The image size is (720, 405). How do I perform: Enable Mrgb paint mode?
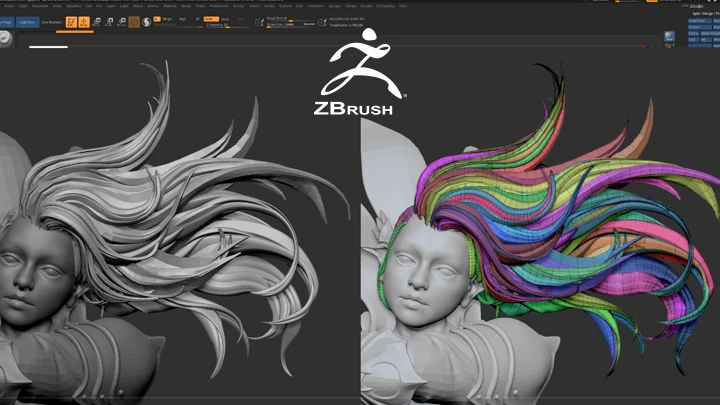(x=167, y=19)
